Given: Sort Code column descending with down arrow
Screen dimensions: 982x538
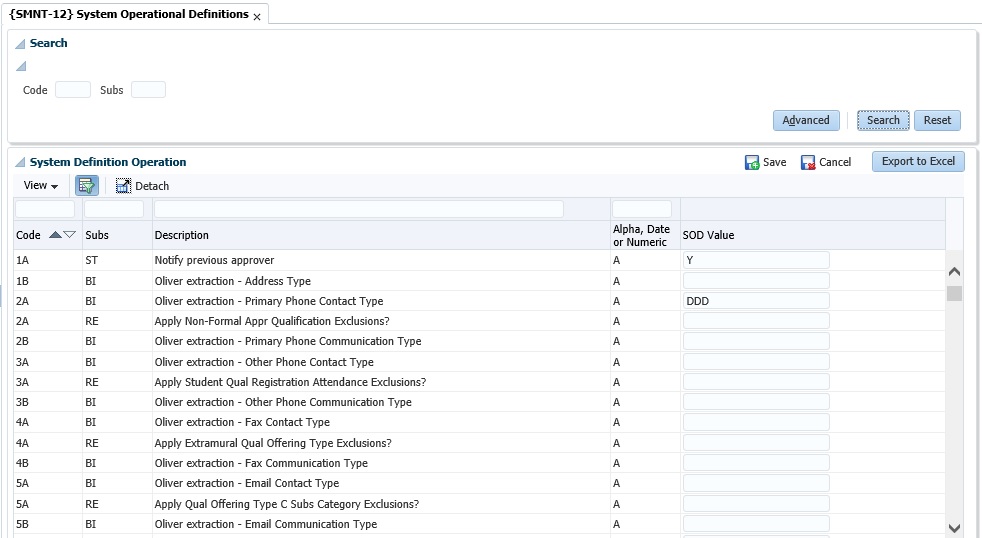Looking at the screenshot, I should pos(69,235).
